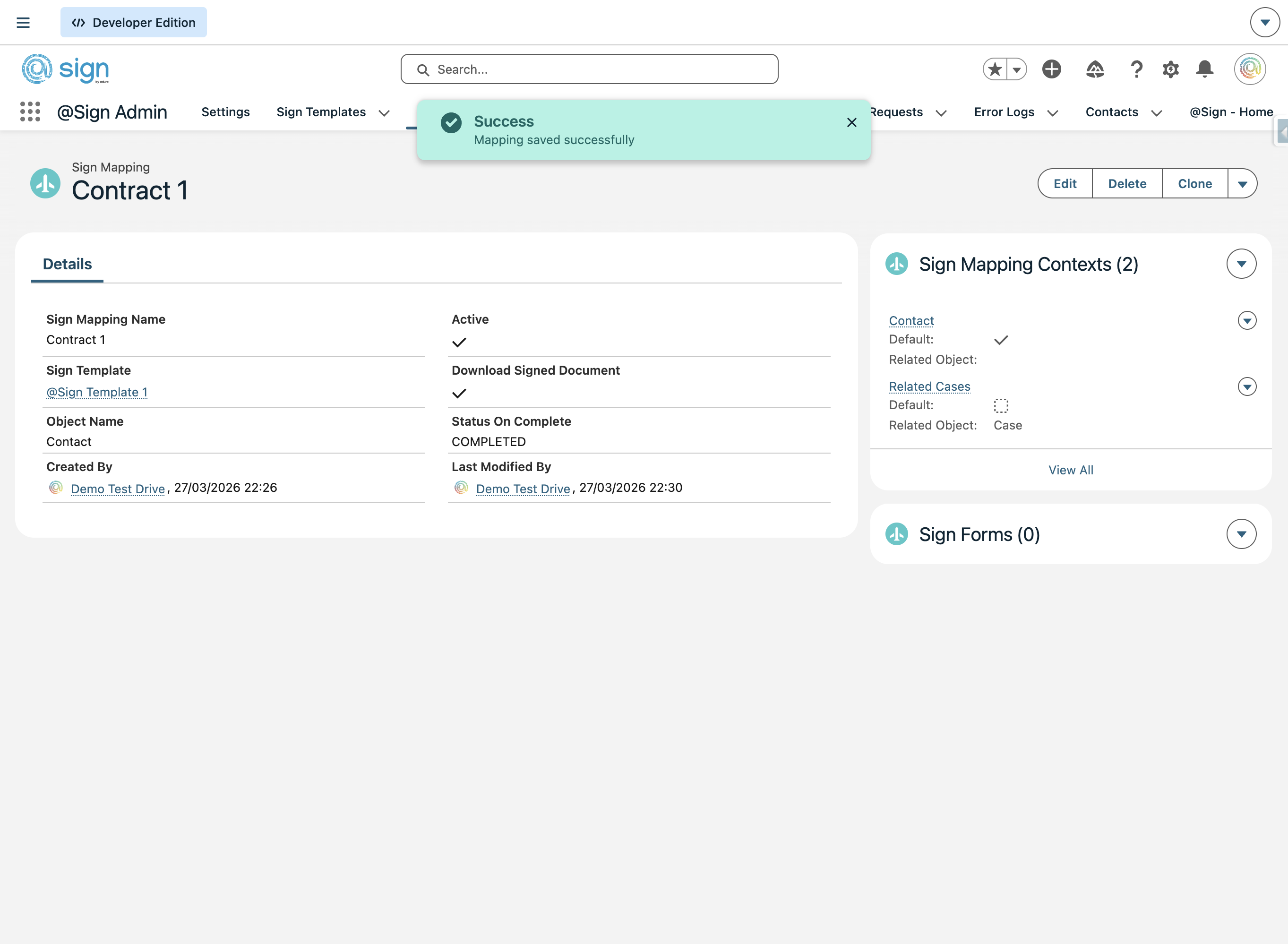
Task: Expand Sign Mapping Contexts actions dropdown
Action: [x=1241, y=264]
